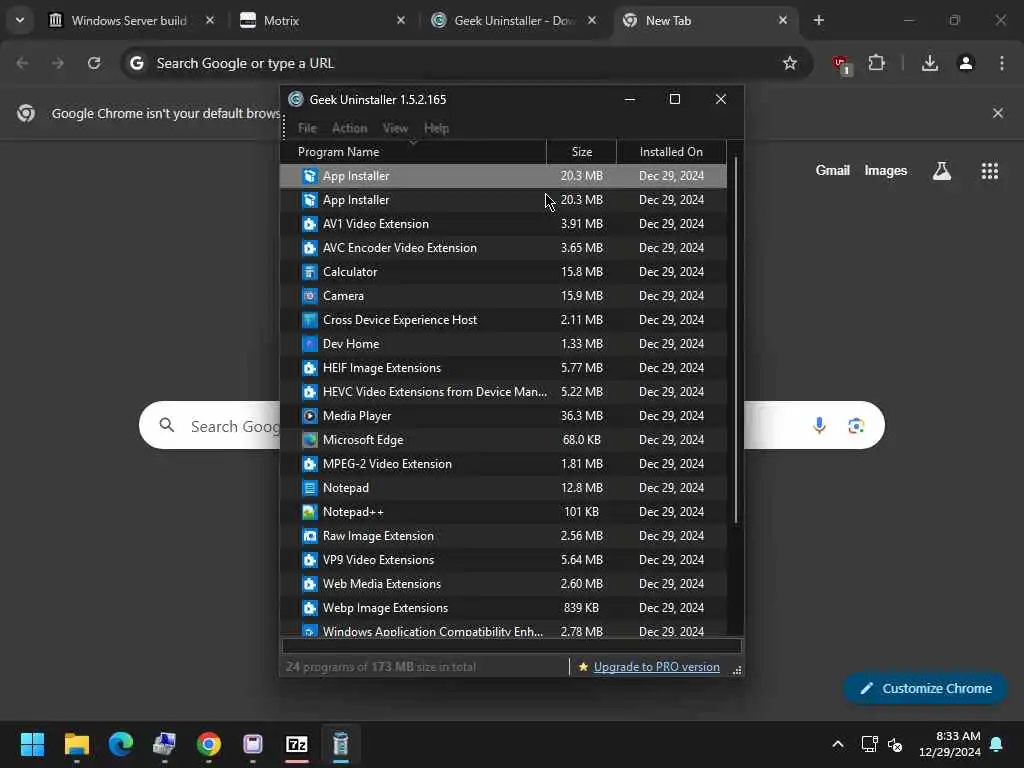This screenshot has height=768, width=1024.
Task: Click the Notepad++ icon in program list
Action: (x=310, y=512)
